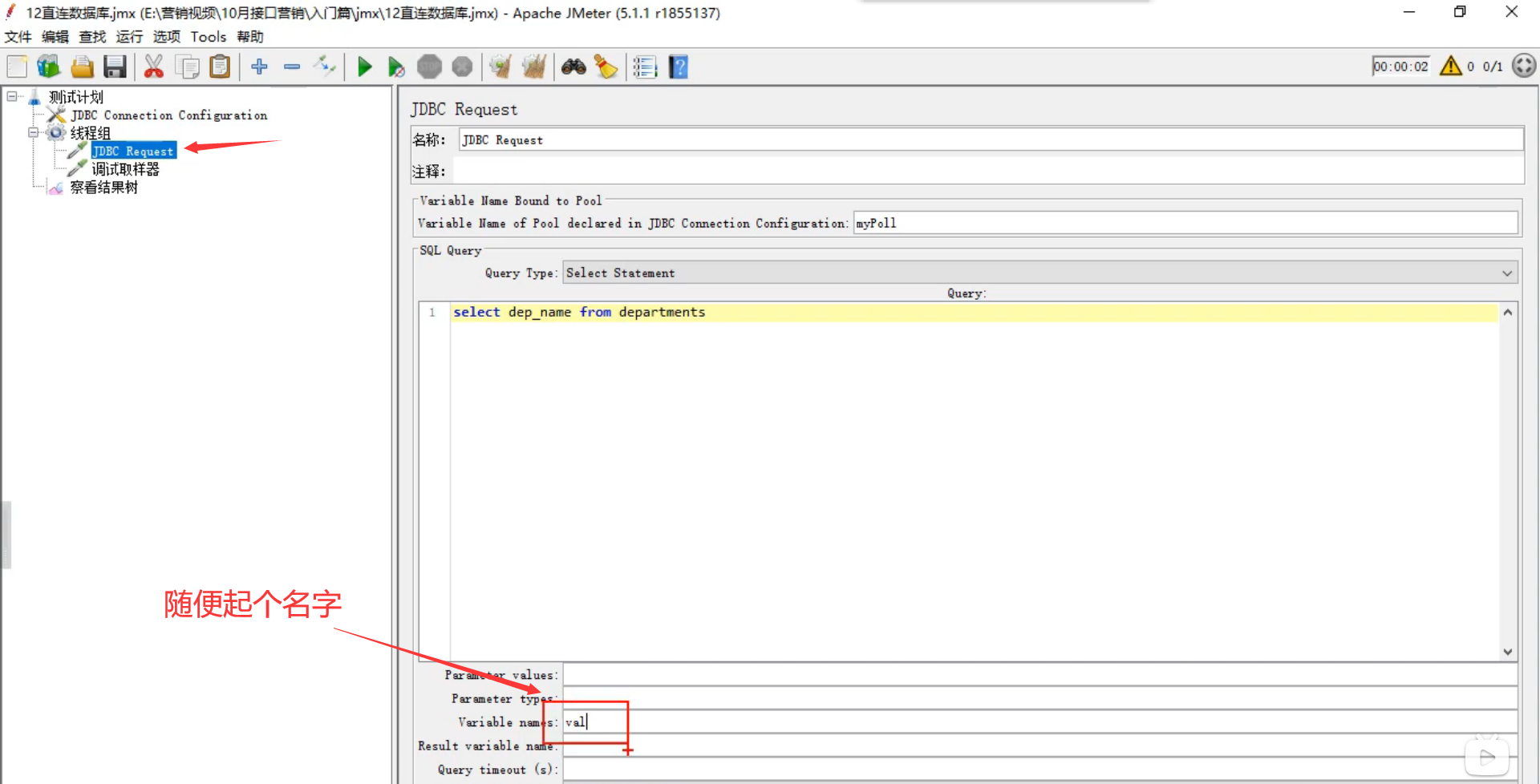Select 调试取样器 tree item
This screenshot has width=1540, height=784.
125,169
